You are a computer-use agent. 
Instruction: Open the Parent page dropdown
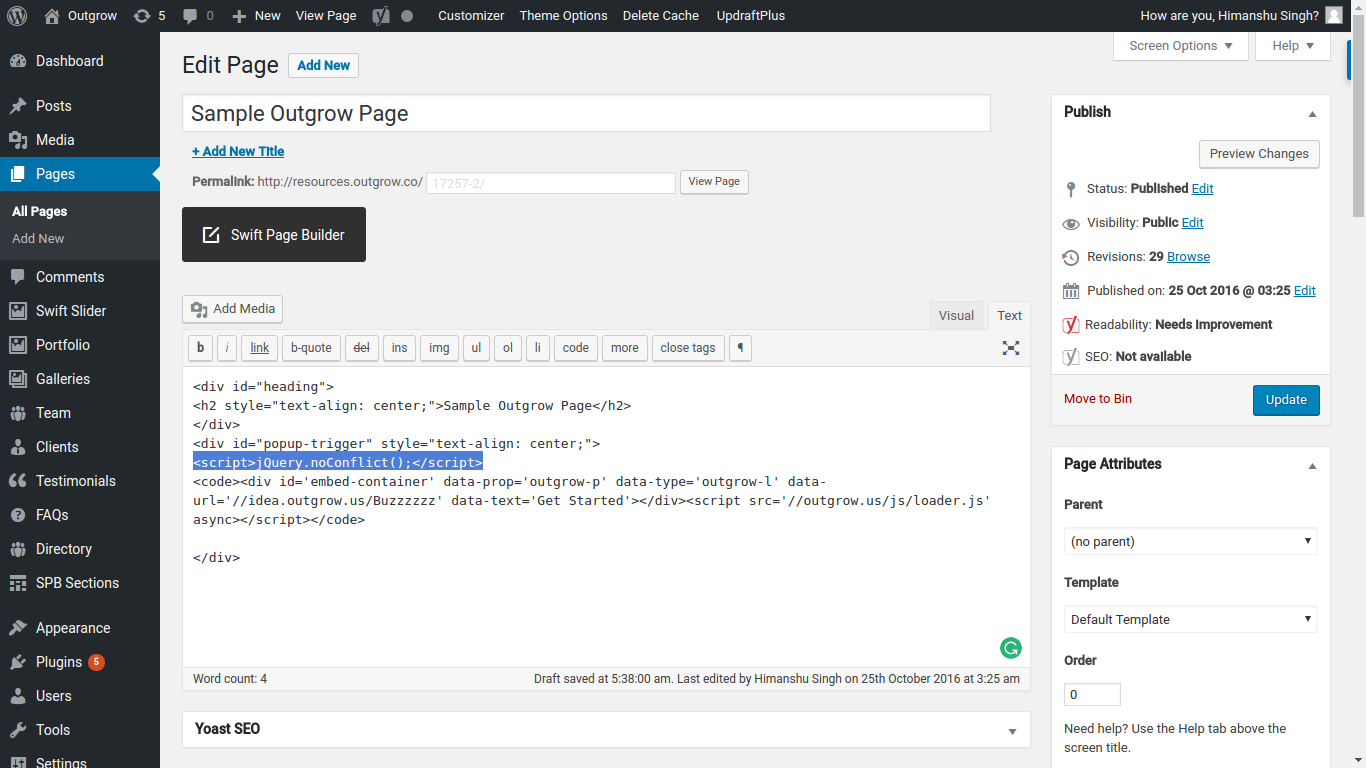(x=1191, y=541)
